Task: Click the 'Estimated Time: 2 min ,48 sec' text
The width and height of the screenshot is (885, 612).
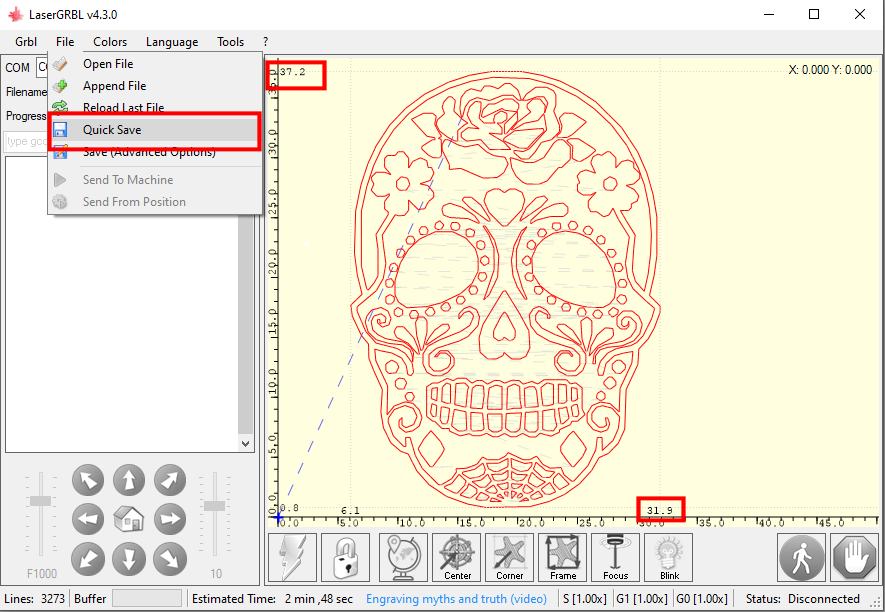Action: (x=272, y=598)
